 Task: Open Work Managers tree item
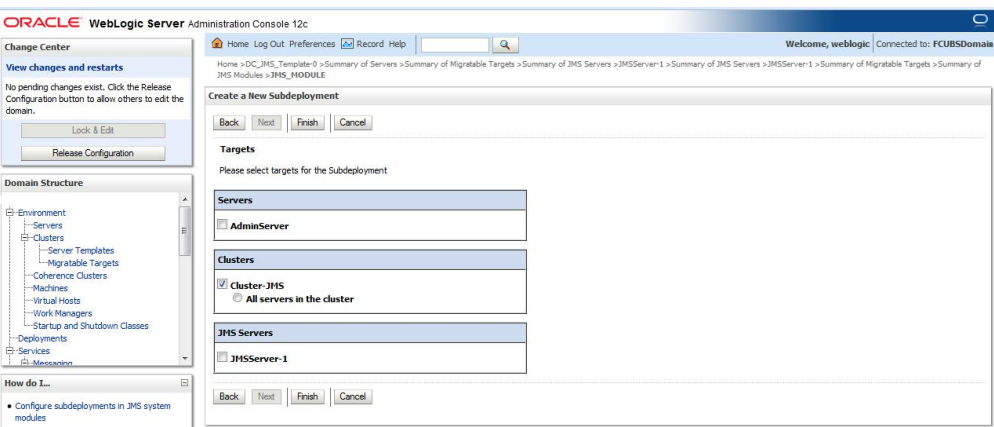pyautogui.click(x=62, y=314)
